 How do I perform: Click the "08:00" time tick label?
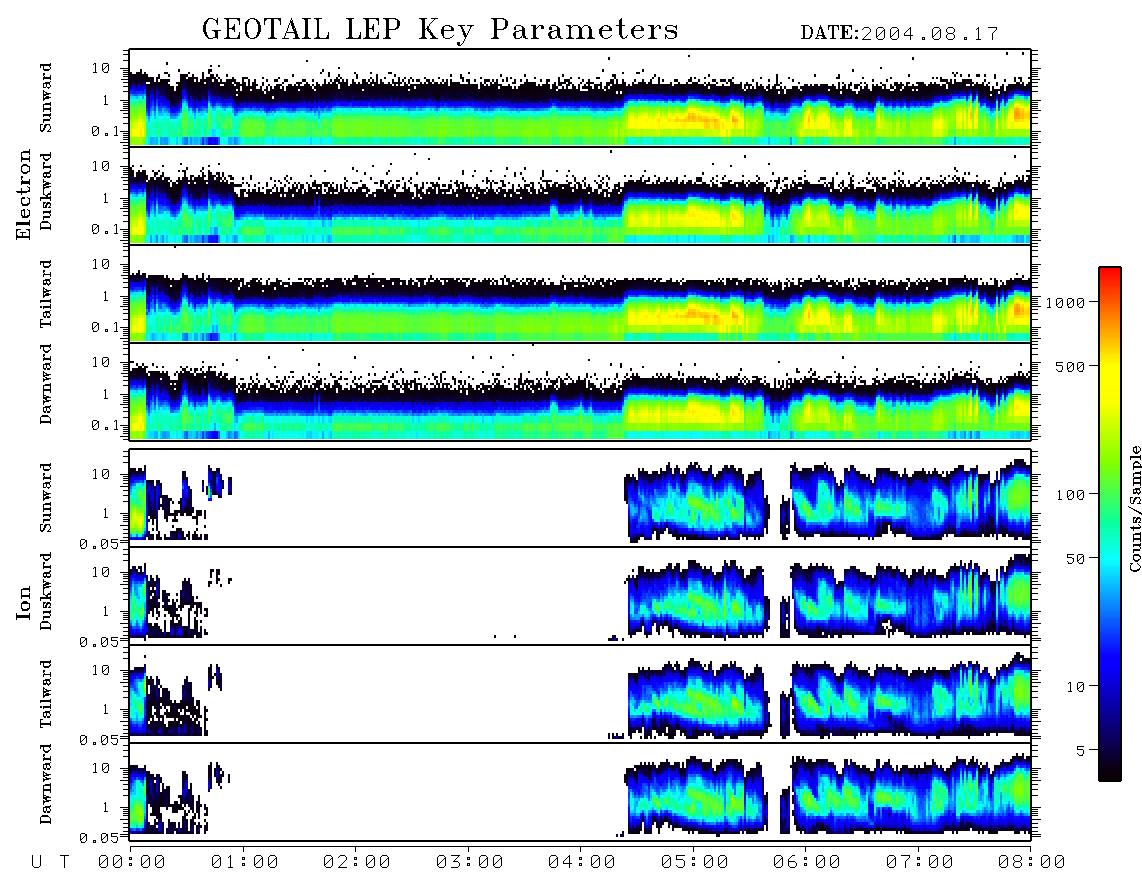[1032, 862]
